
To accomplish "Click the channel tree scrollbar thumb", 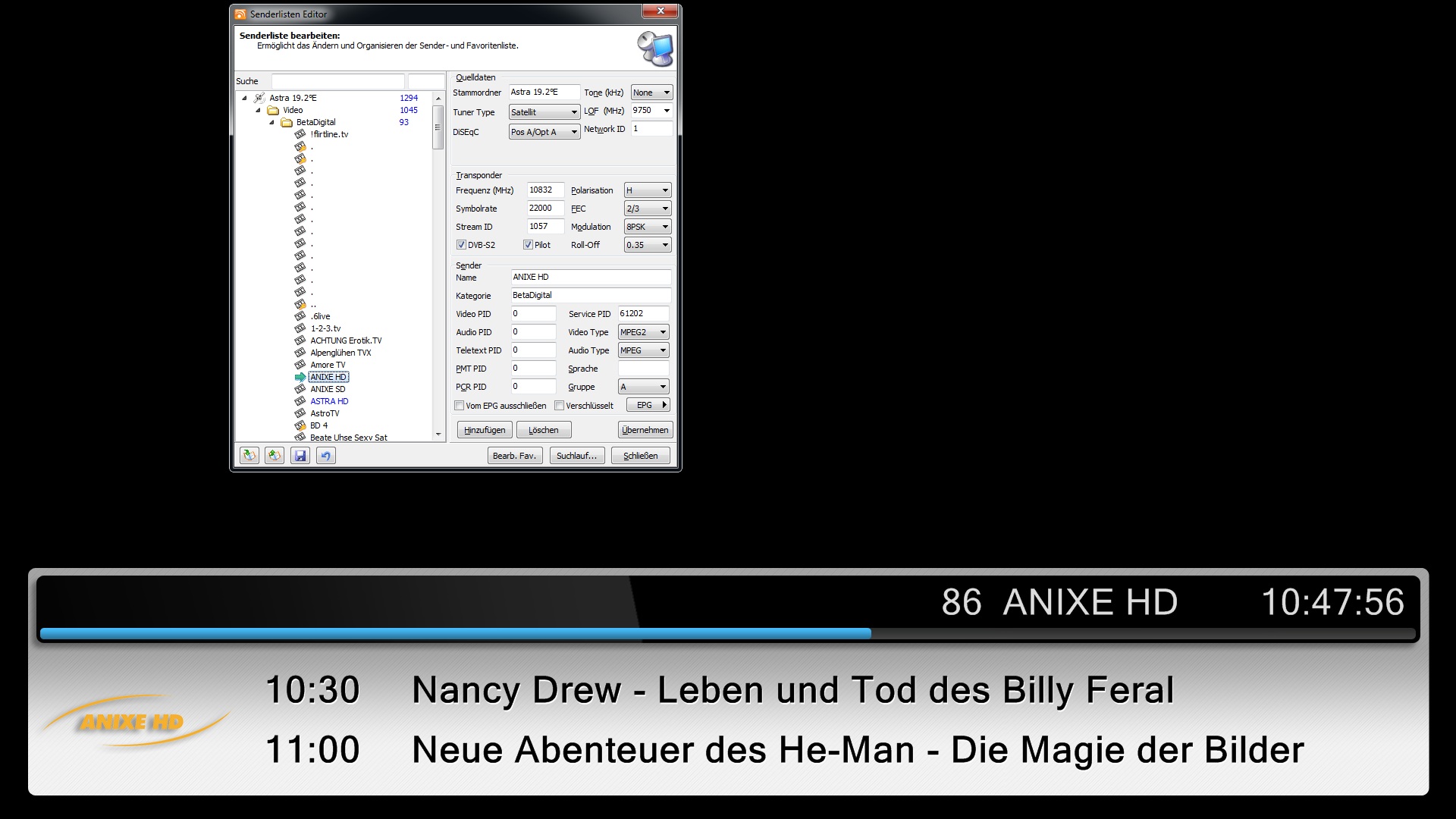I will 438,127.
